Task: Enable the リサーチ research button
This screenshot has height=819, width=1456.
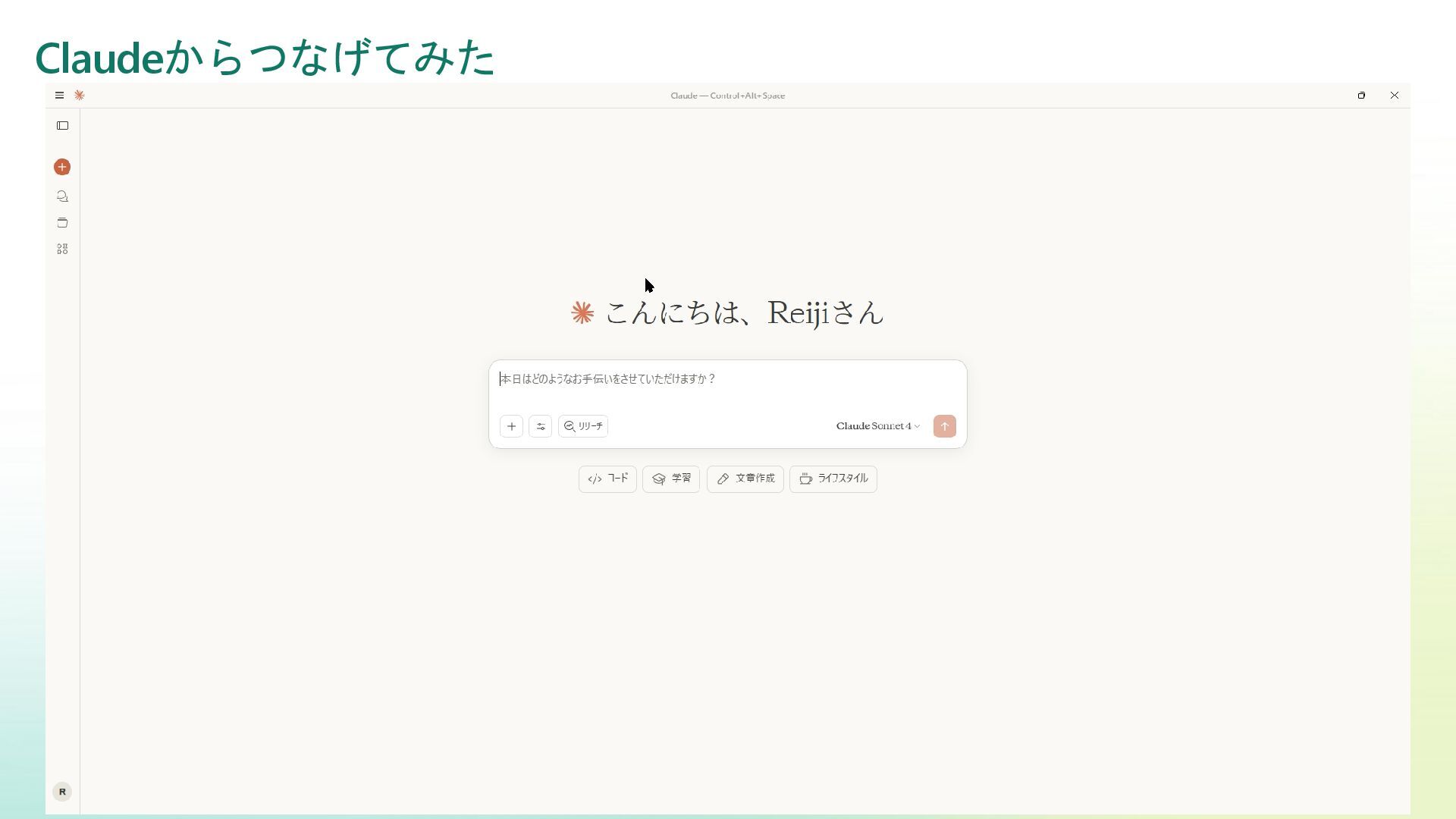Action: tap(583, 426)
